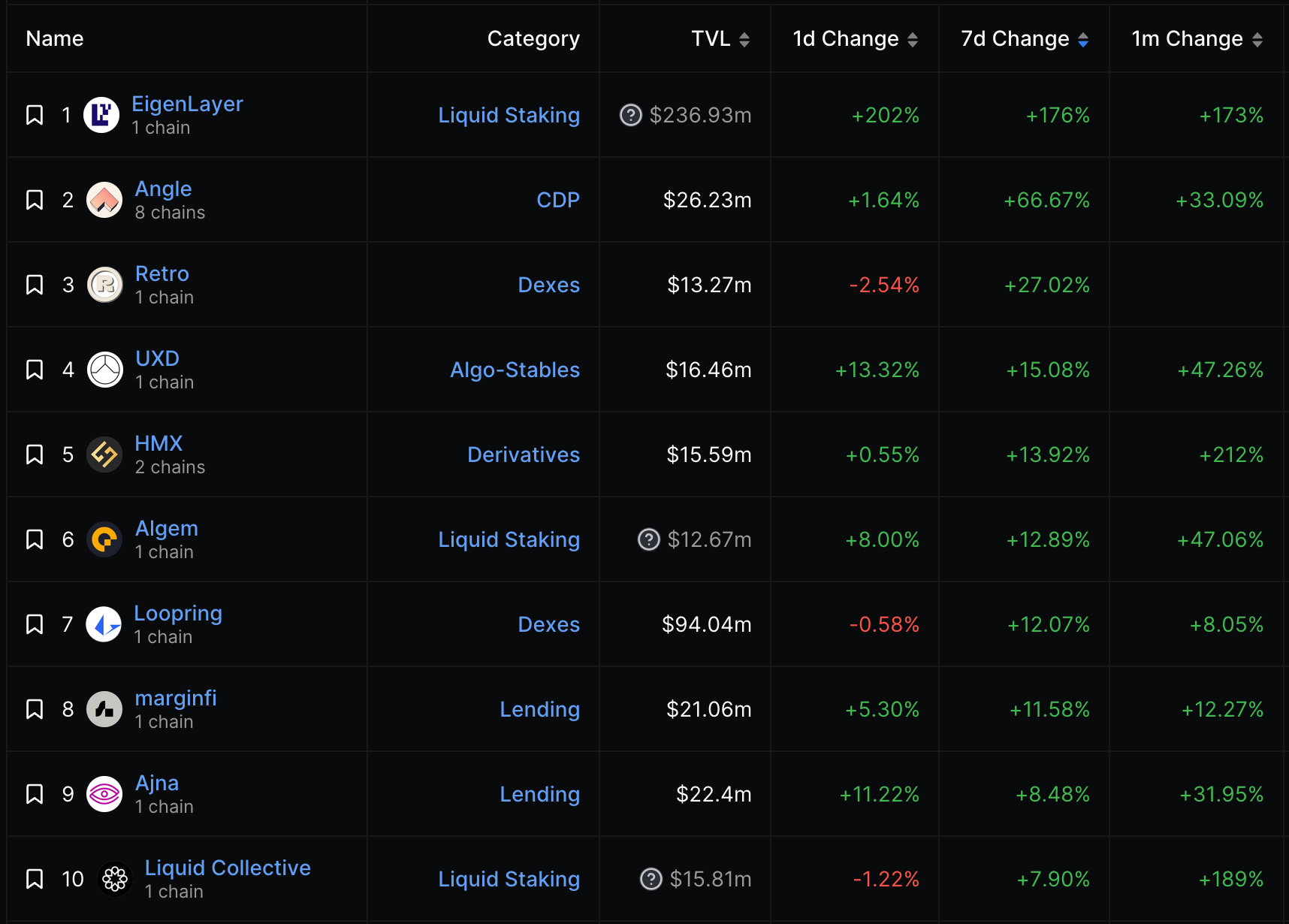1289x924 pixels.
Task: Select the +189% 1m change cell
Action: click(x=1231, y=879)
